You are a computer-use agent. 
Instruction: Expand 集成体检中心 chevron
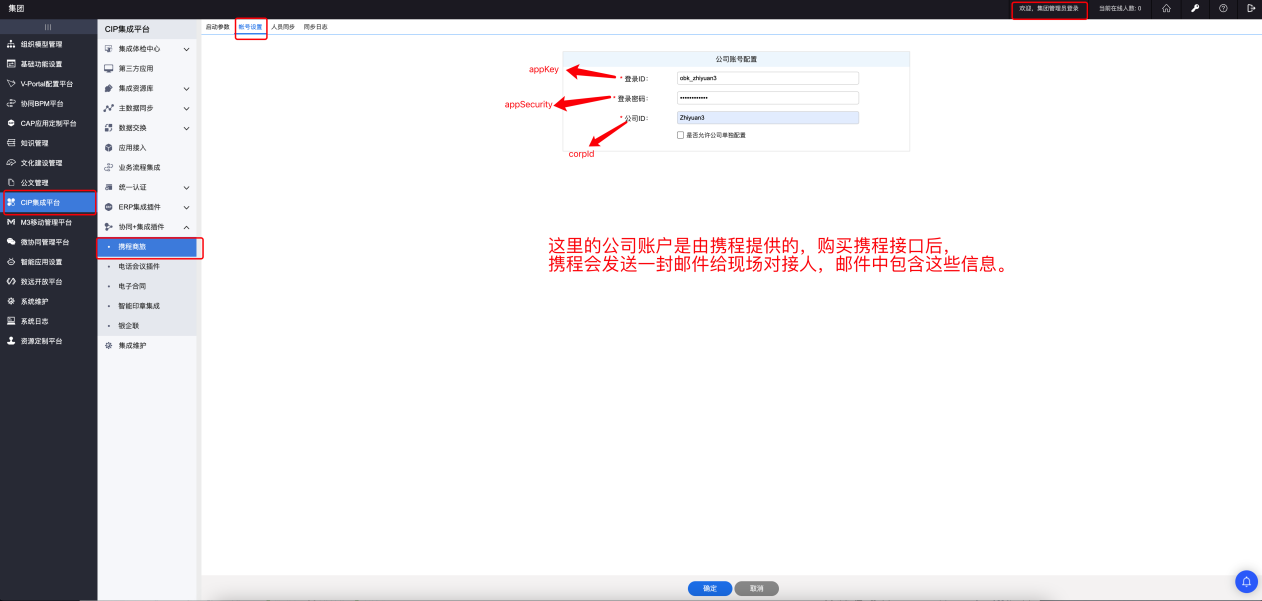click(x=186, y=49)
